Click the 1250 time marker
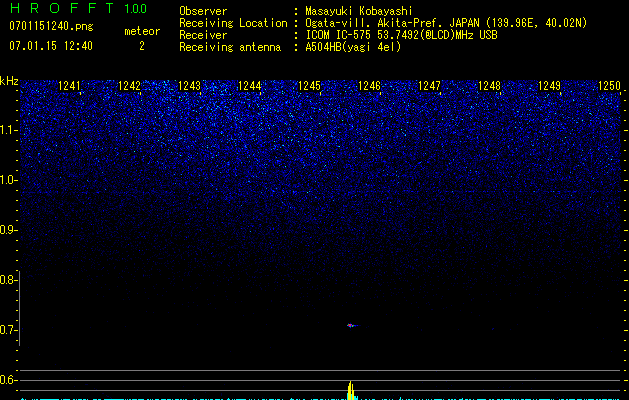 pyautogui.click(x=609, y=86)
